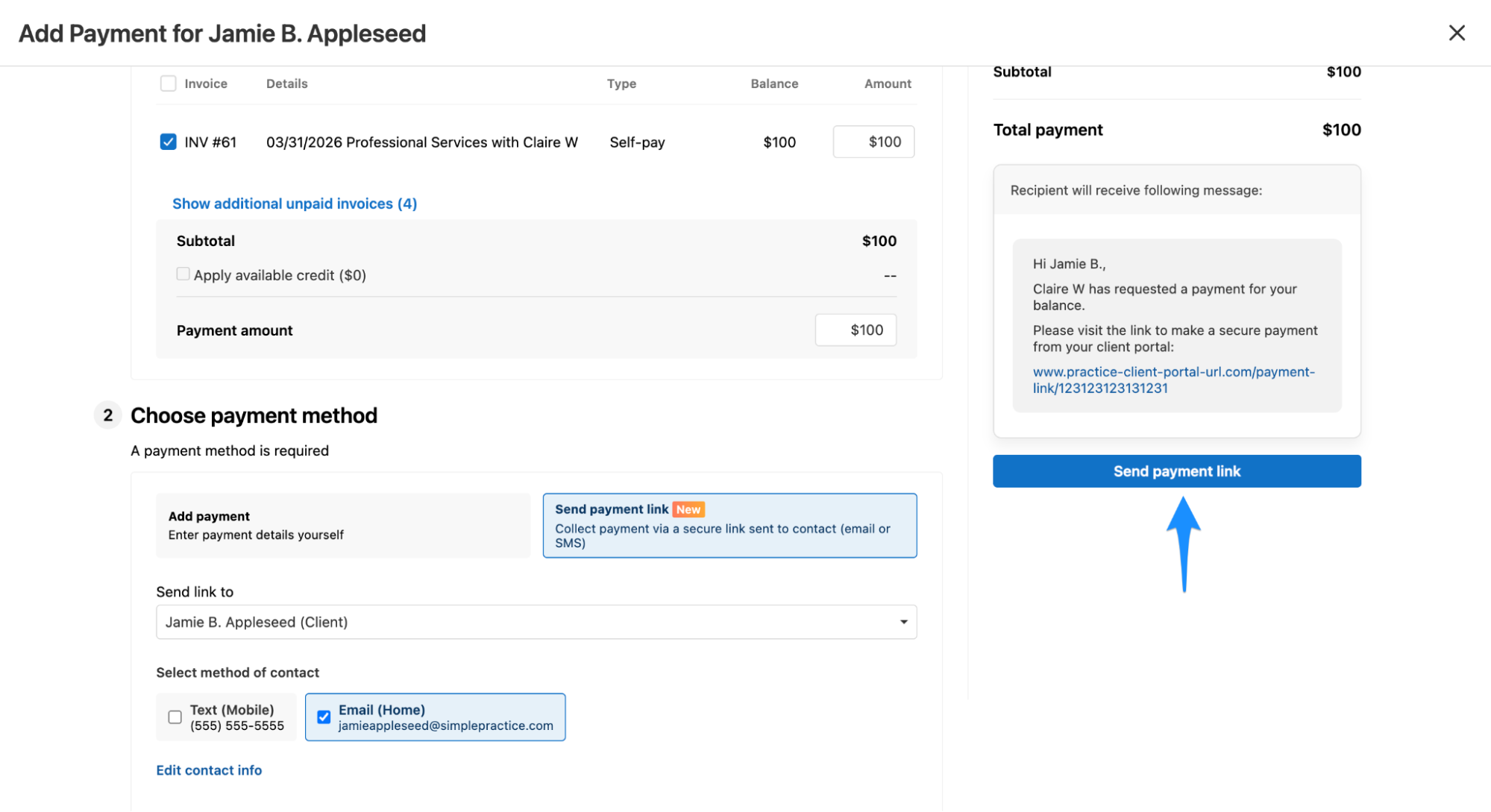Click the Select method of contact label
This screenshot has height=812, width=1491.
click(237, 673)
